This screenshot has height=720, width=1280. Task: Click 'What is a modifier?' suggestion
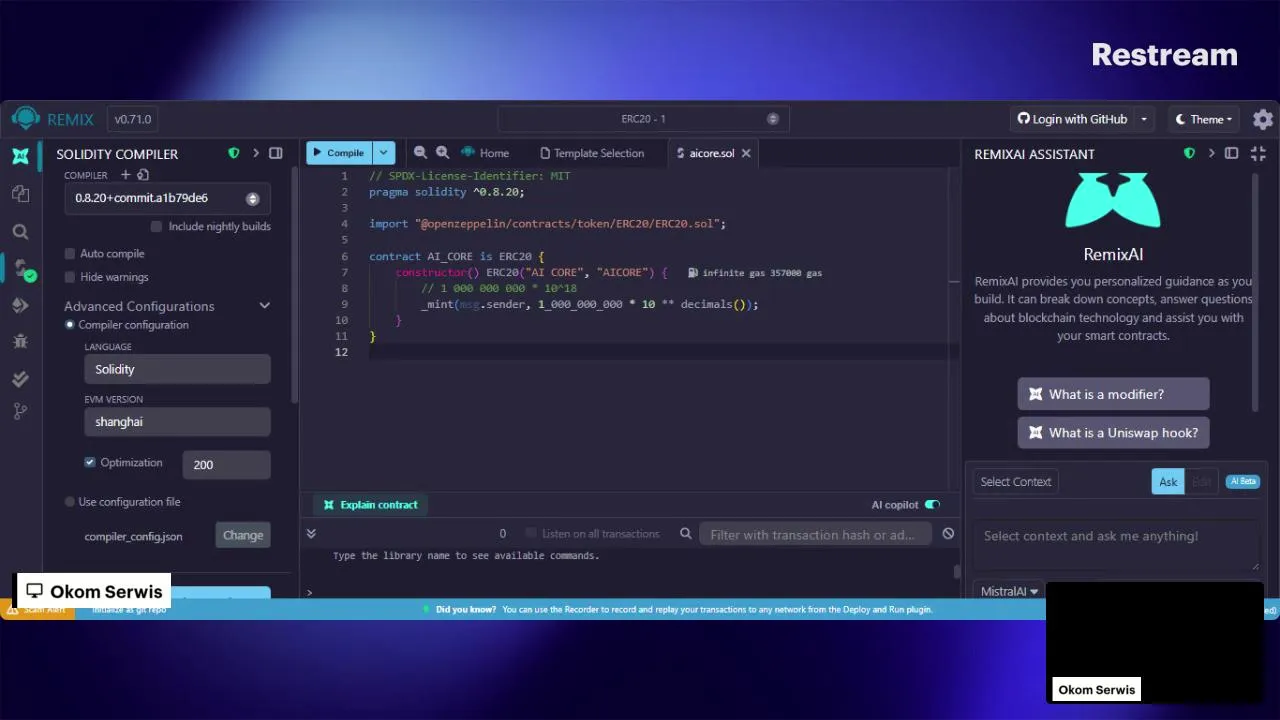coord(1113,394)
